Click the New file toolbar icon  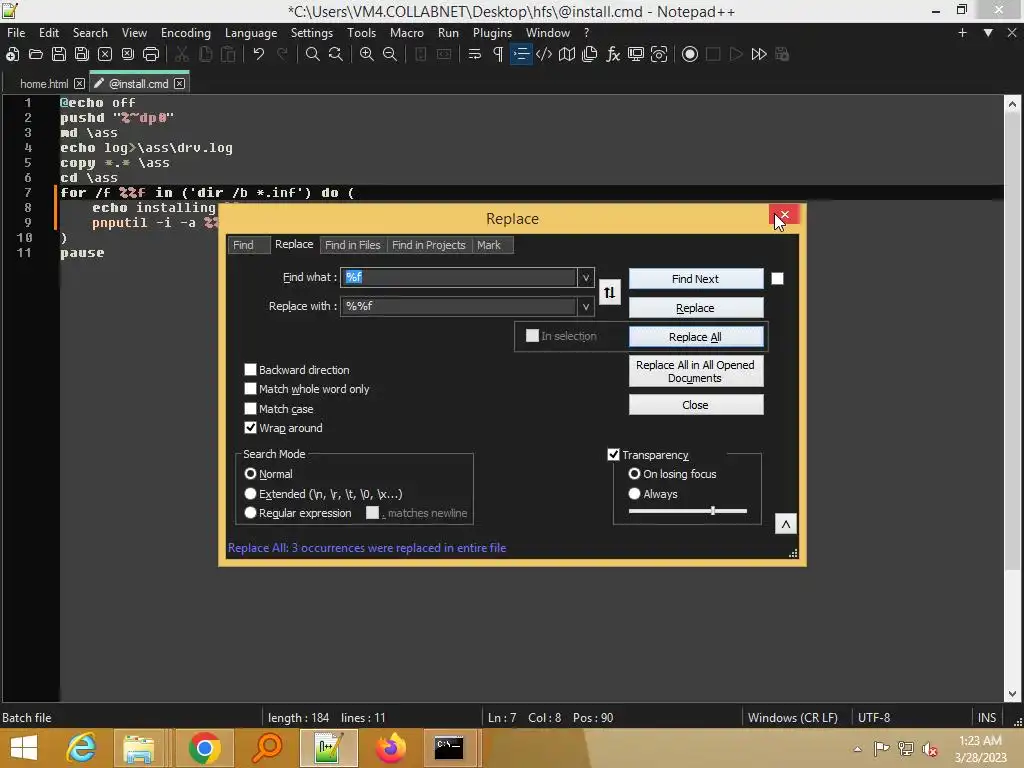[x=12, y=54]
